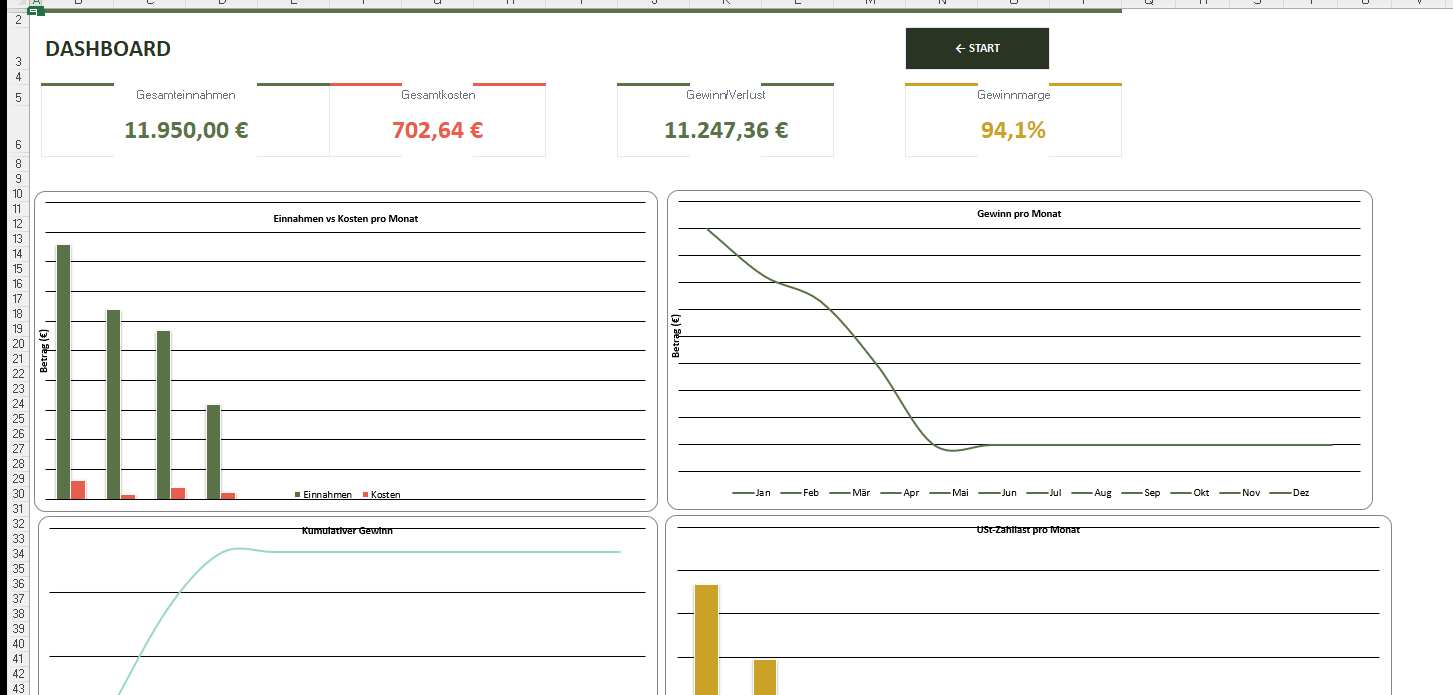
Task: Select the 'Kumulativer Gewinn' chart title
Action: pyautogui.click(x=347, y=531)
